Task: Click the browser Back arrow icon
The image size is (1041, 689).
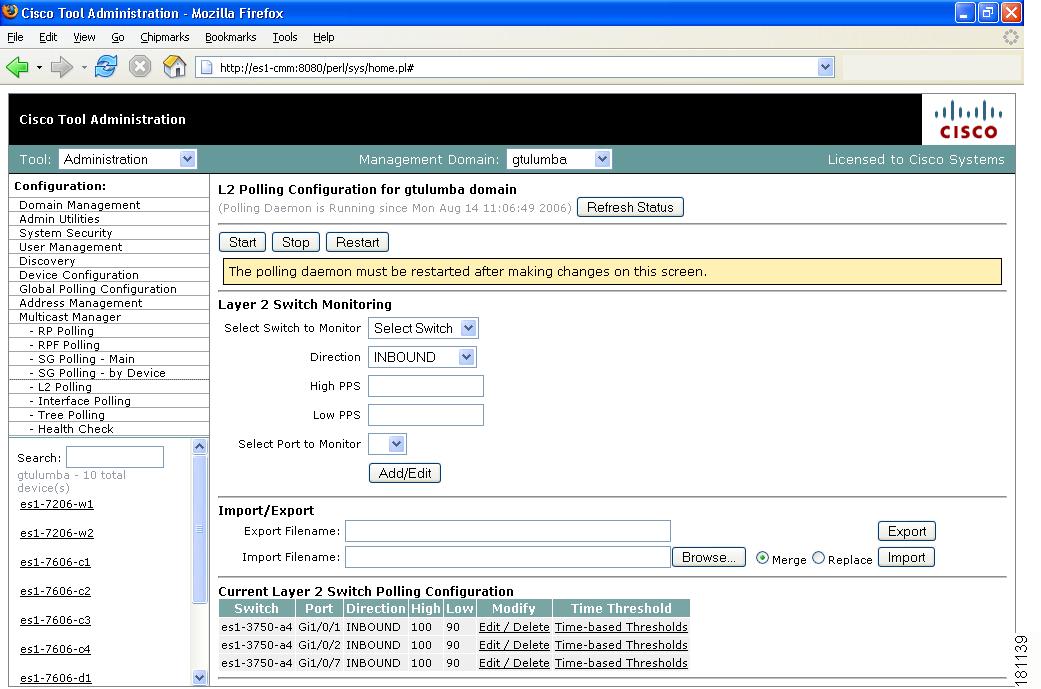Action: (x=17, y=67)
